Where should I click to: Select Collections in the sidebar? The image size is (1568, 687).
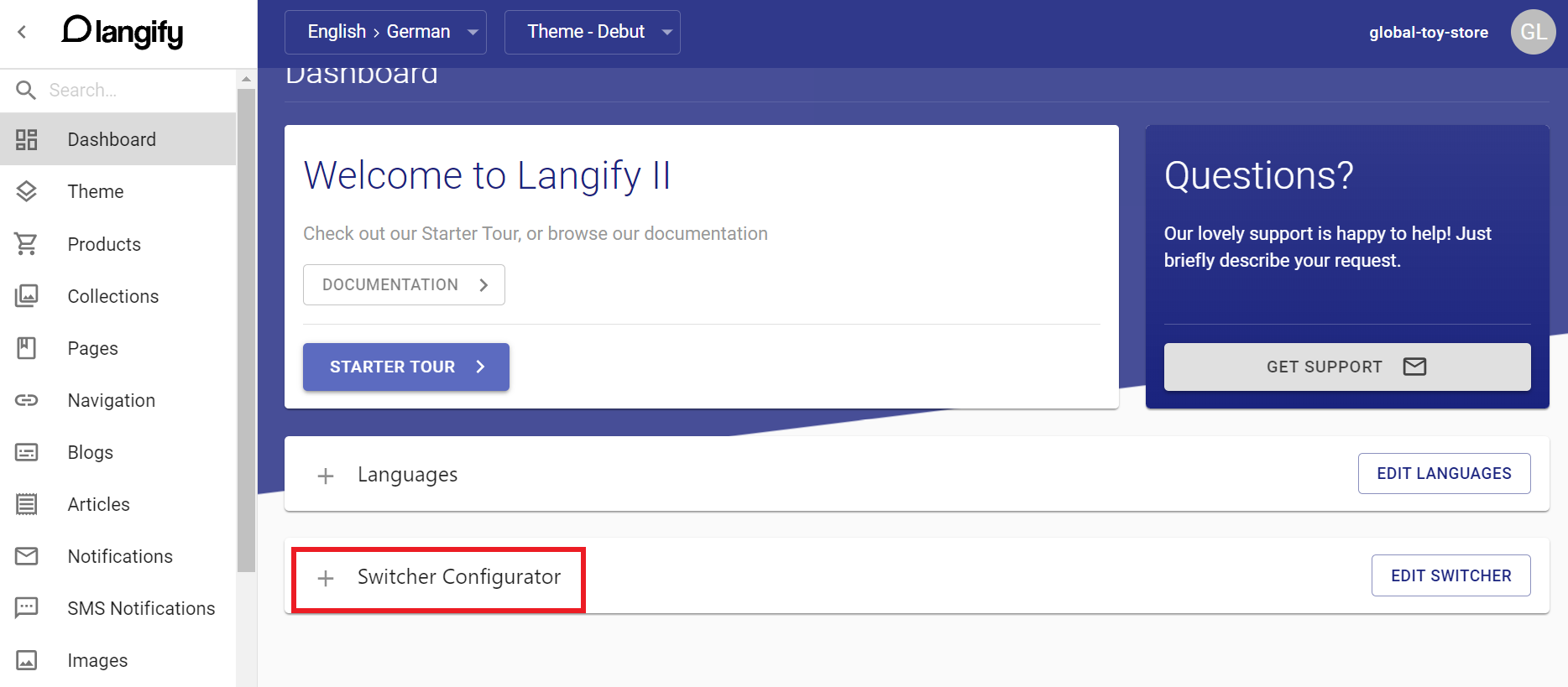[x=118, y=296]
